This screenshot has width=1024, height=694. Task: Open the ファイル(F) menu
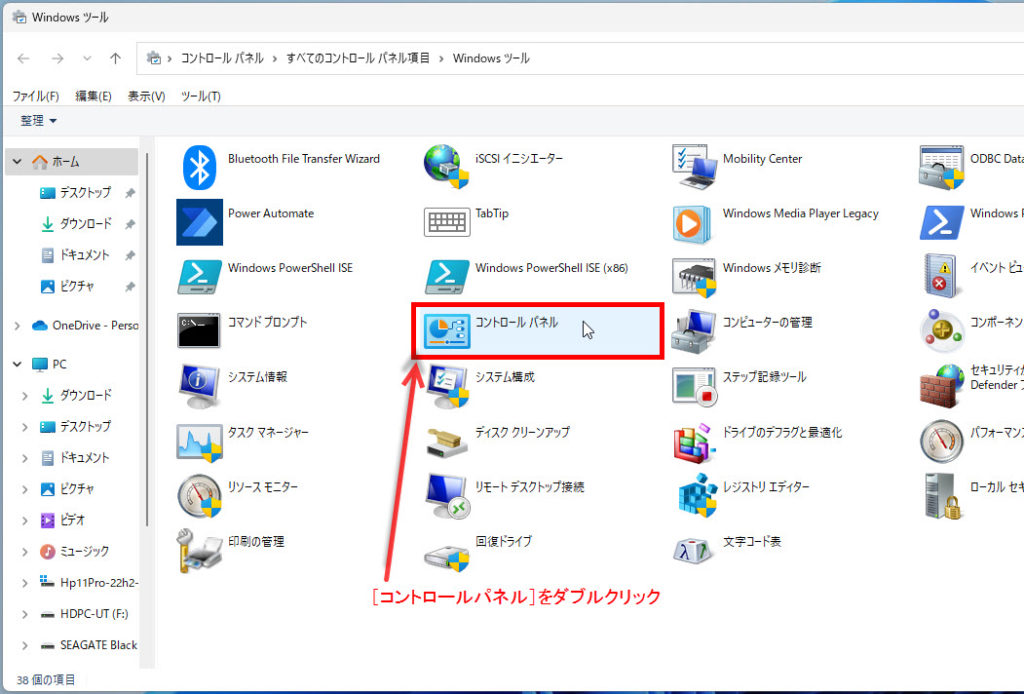[35, 96]
